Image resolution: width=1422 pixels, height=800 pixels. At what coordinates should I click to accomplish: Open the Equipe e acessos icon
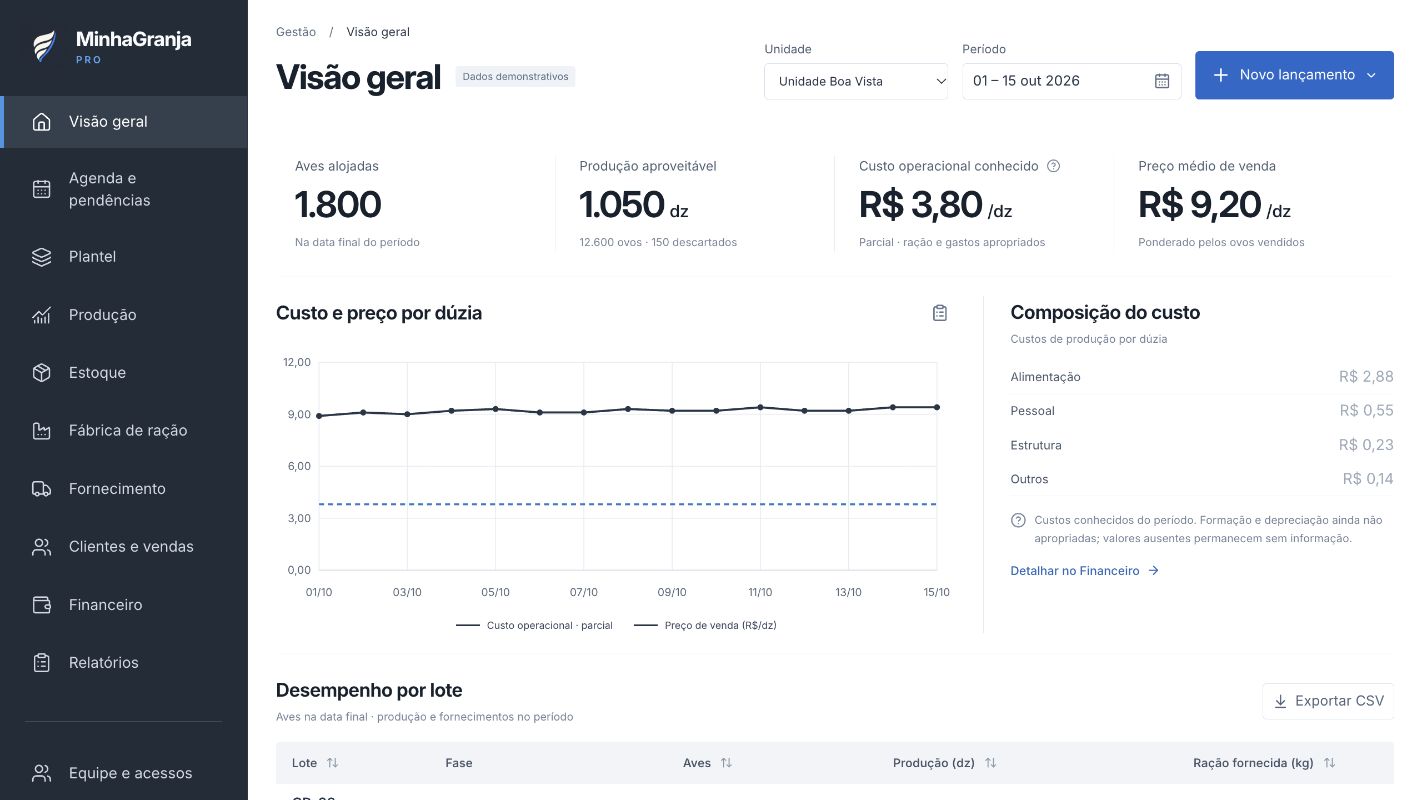(41, 773)
